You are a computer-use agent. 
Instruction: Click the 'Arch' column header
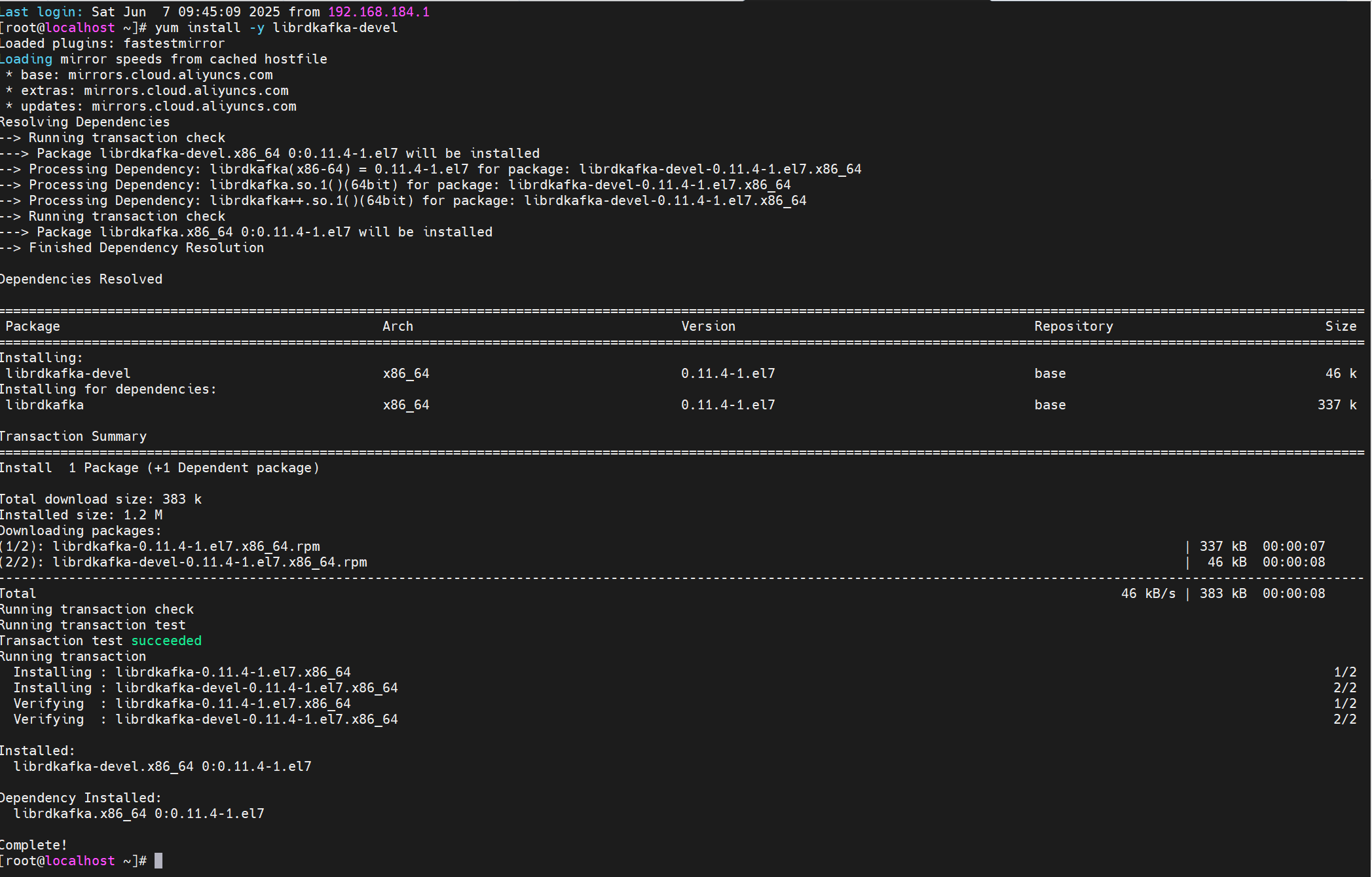pos(398,326)
